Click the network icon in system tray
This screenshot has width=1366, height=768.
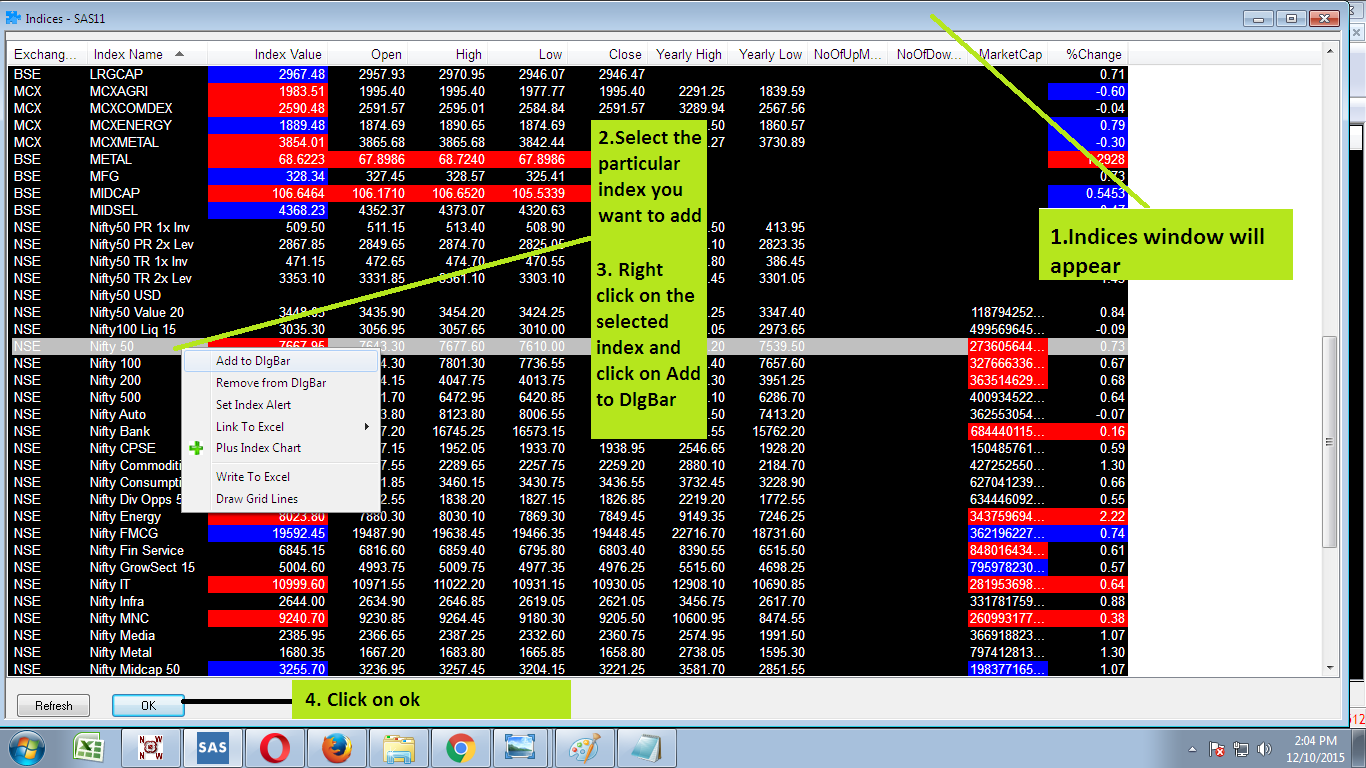(x=1241, y=748)
